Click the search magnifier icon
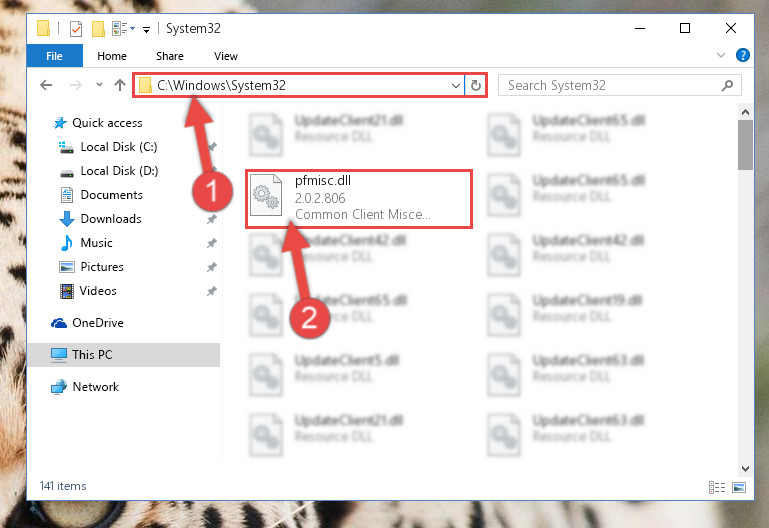 pos(727,85)
